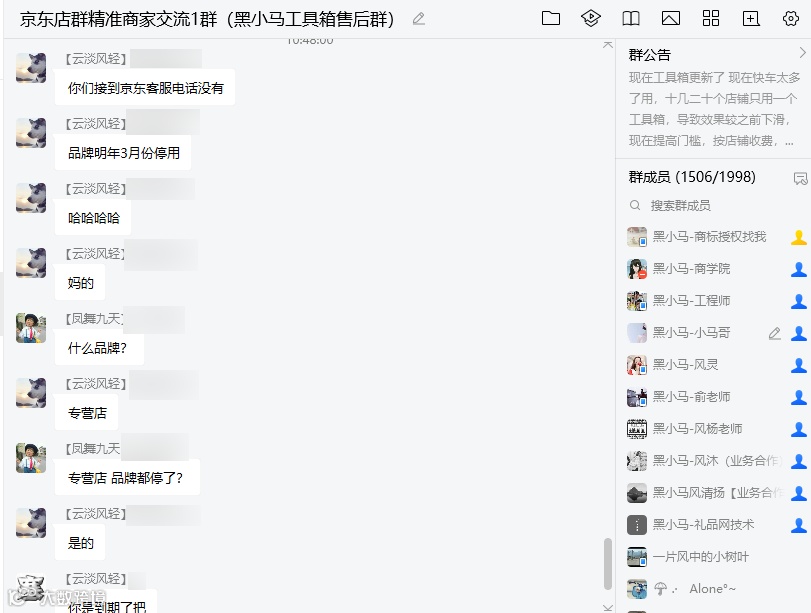The width and height of the screenshot is (811, 613).
Task: Open the 群公告 announcement text
Action: [713, 109]
